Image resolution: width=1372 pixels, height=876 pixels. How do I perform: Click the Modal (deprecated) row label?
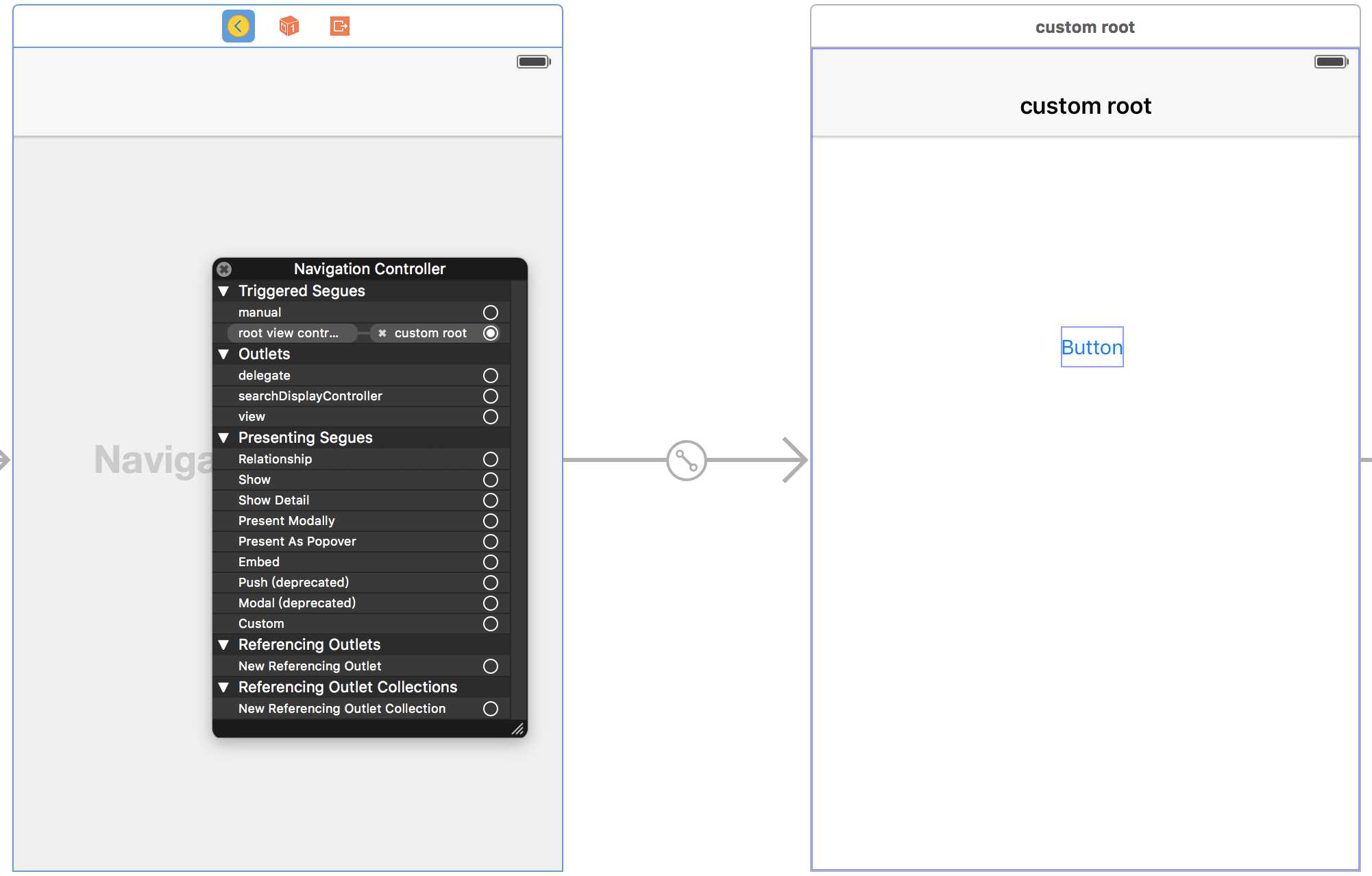pyautogui.click(x=297, y=603)
